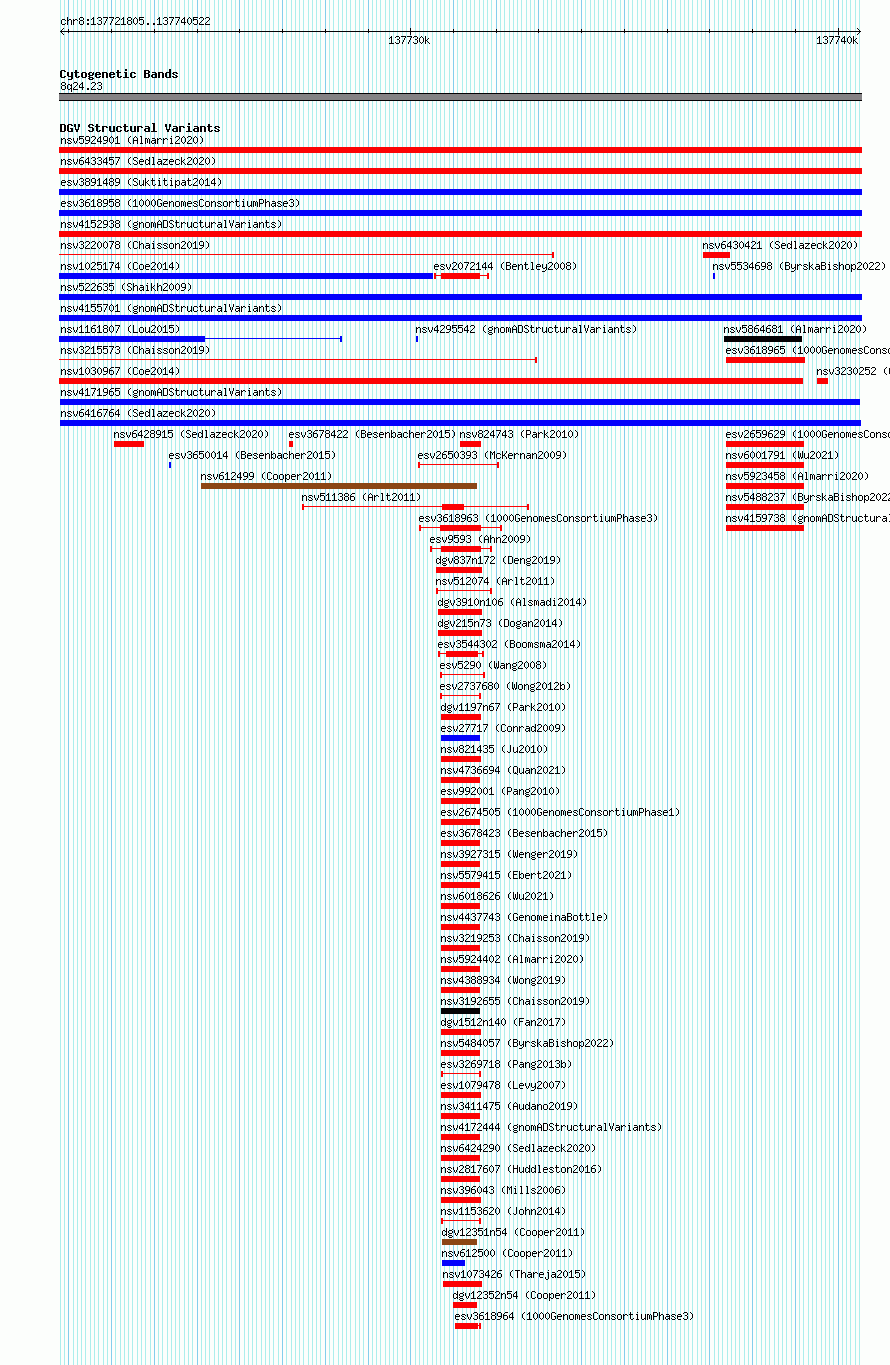
Task: Select nsv1073426 (Thareja2015) variant label
Action: (514, 1274)
